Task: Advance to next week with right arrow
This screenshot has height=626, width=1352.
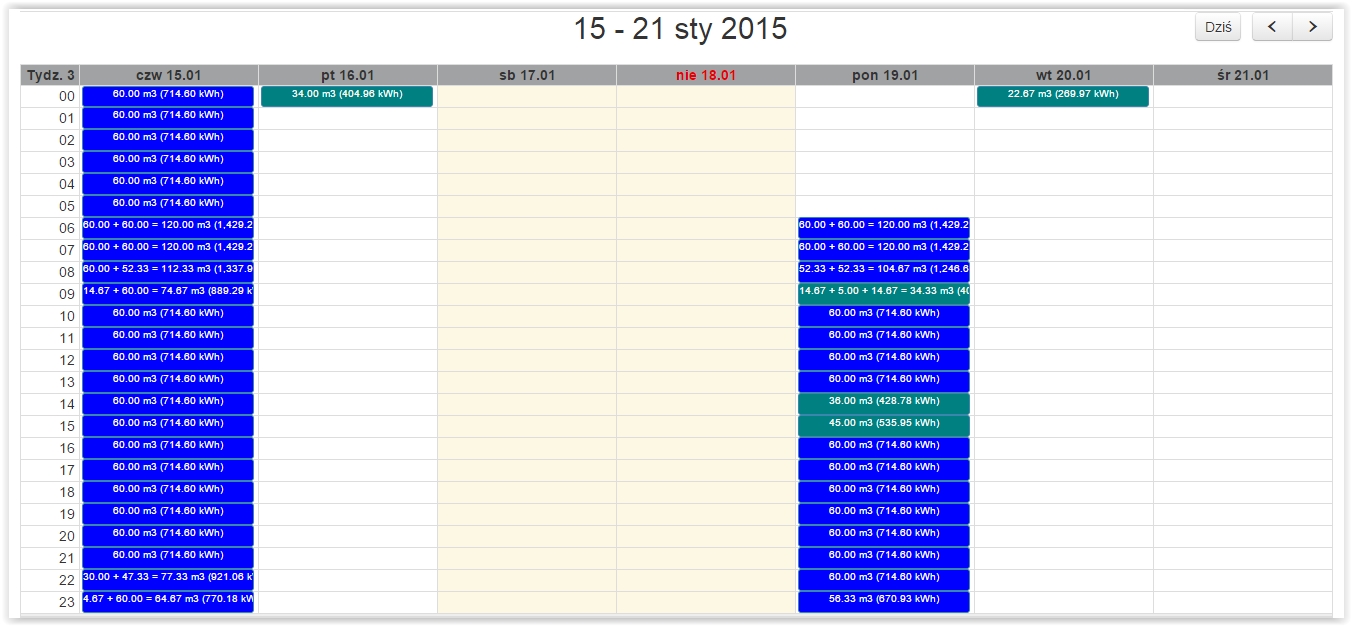Action: [1312, 27]
